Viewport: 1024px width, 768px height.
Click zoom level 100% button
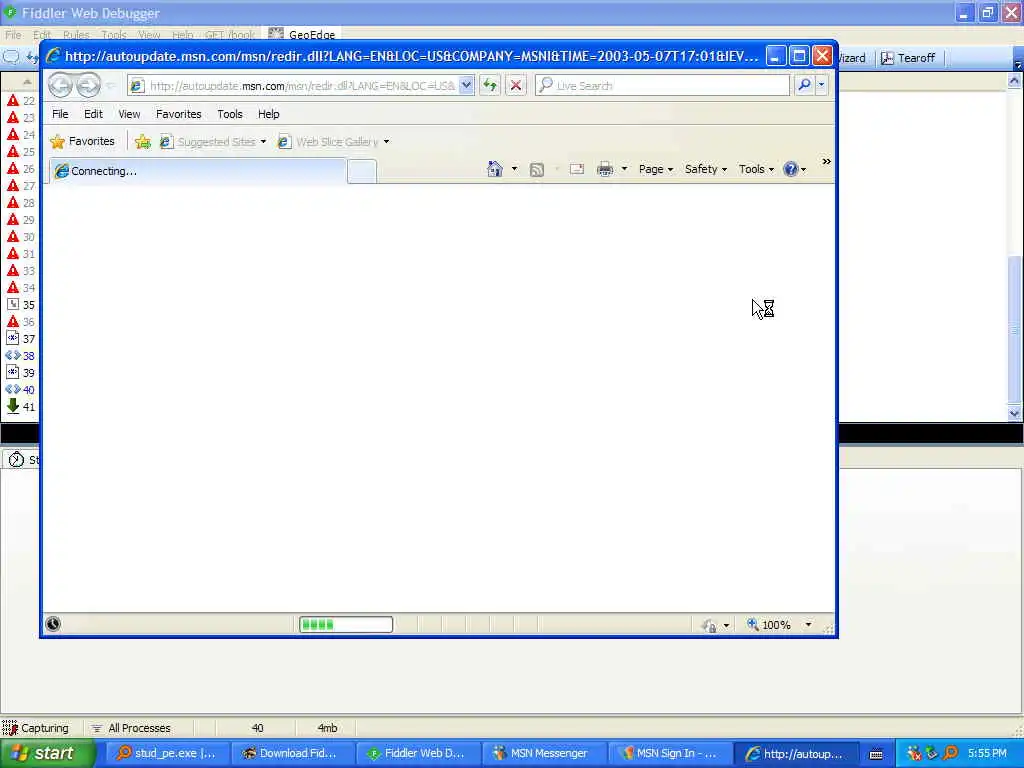[769, 625]
